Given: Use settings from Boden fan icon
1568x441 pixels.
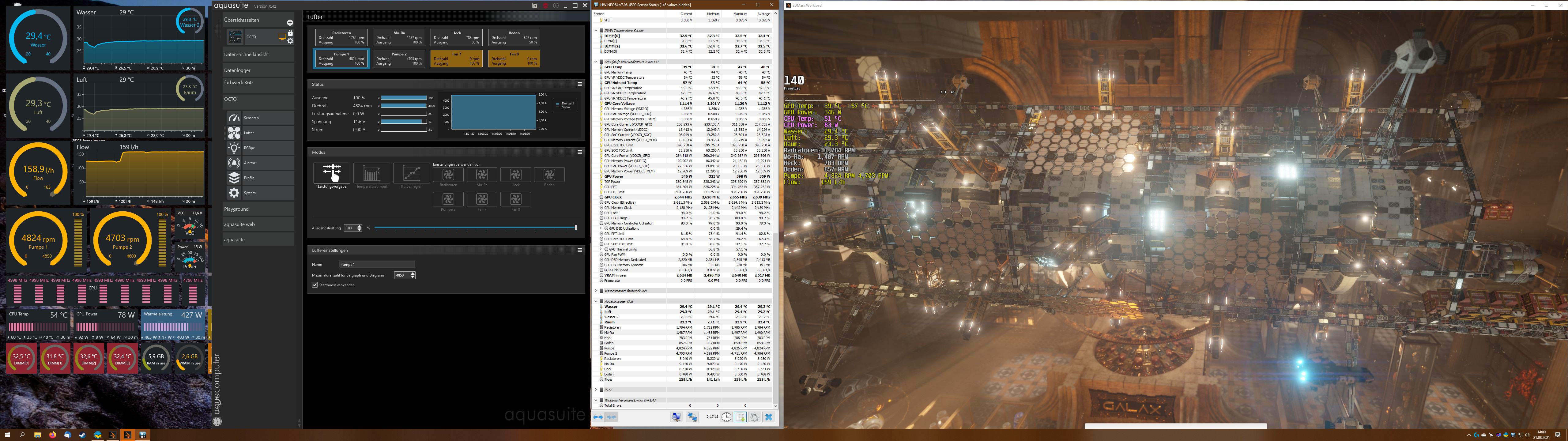Looking at the screenshot, I should (x=549, y=175).
